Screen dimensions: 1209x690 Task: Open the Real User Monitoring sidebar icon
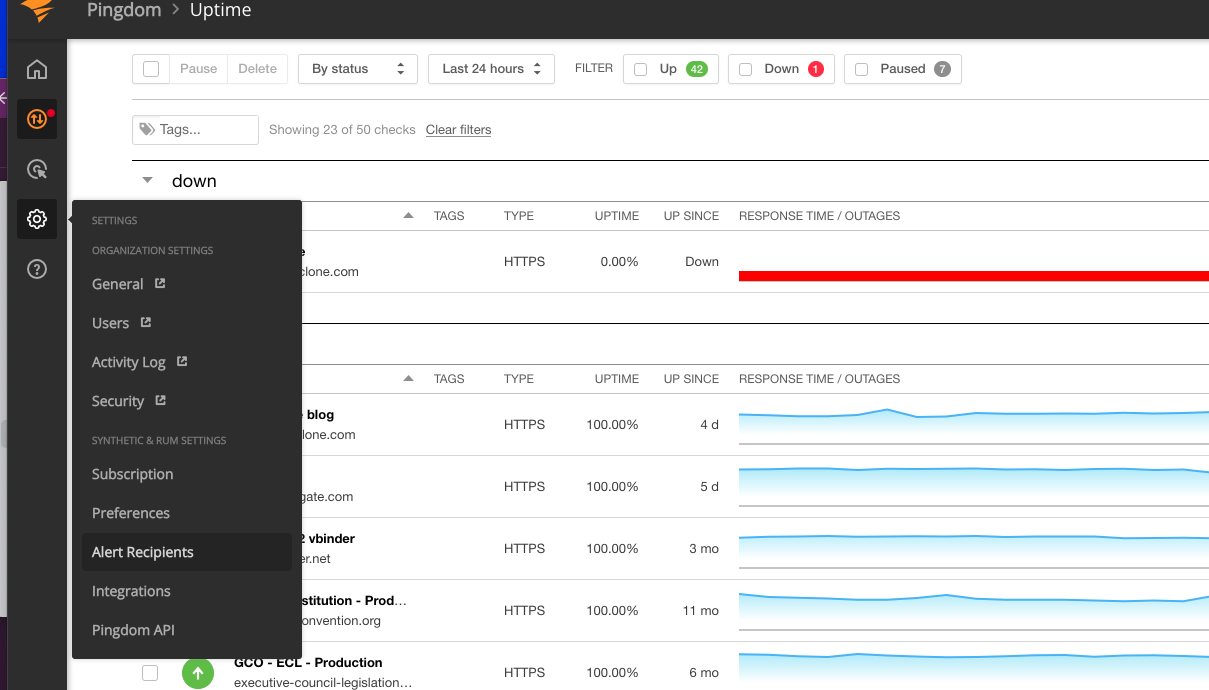point(37,169)
